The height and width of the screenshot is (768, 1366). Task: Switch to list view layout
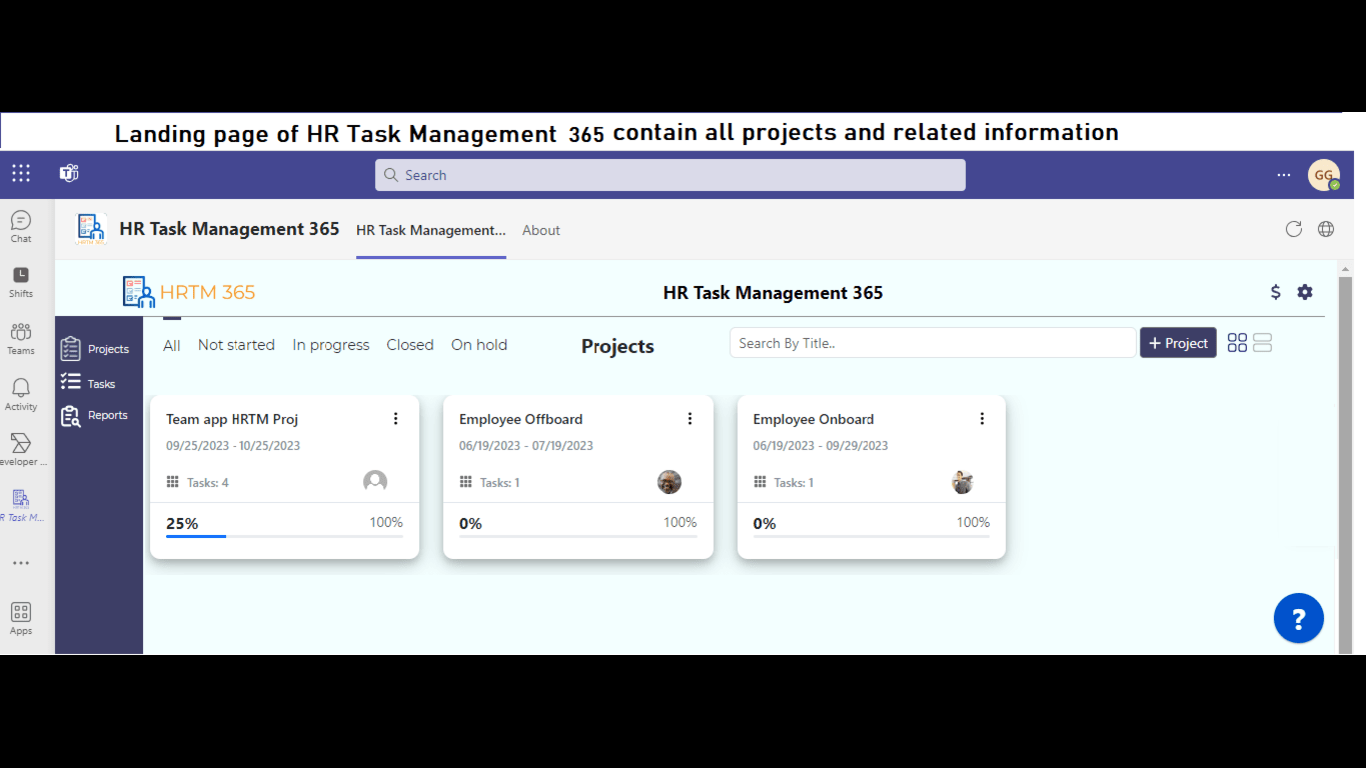tap(1262, 343)
